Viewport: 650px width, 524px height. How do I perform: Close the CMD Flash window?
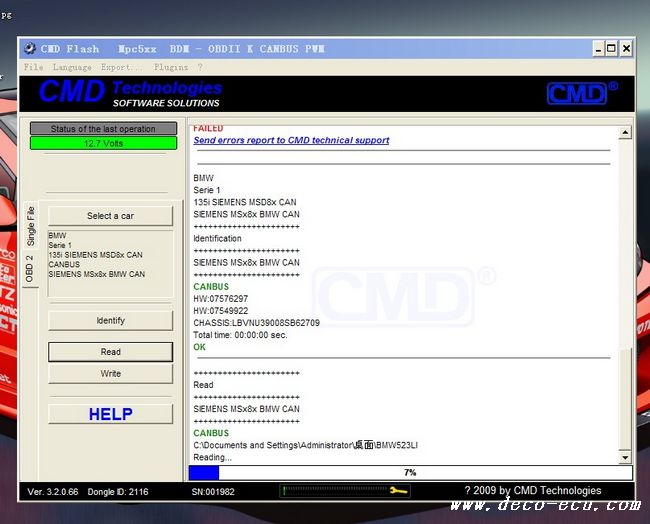626,49
